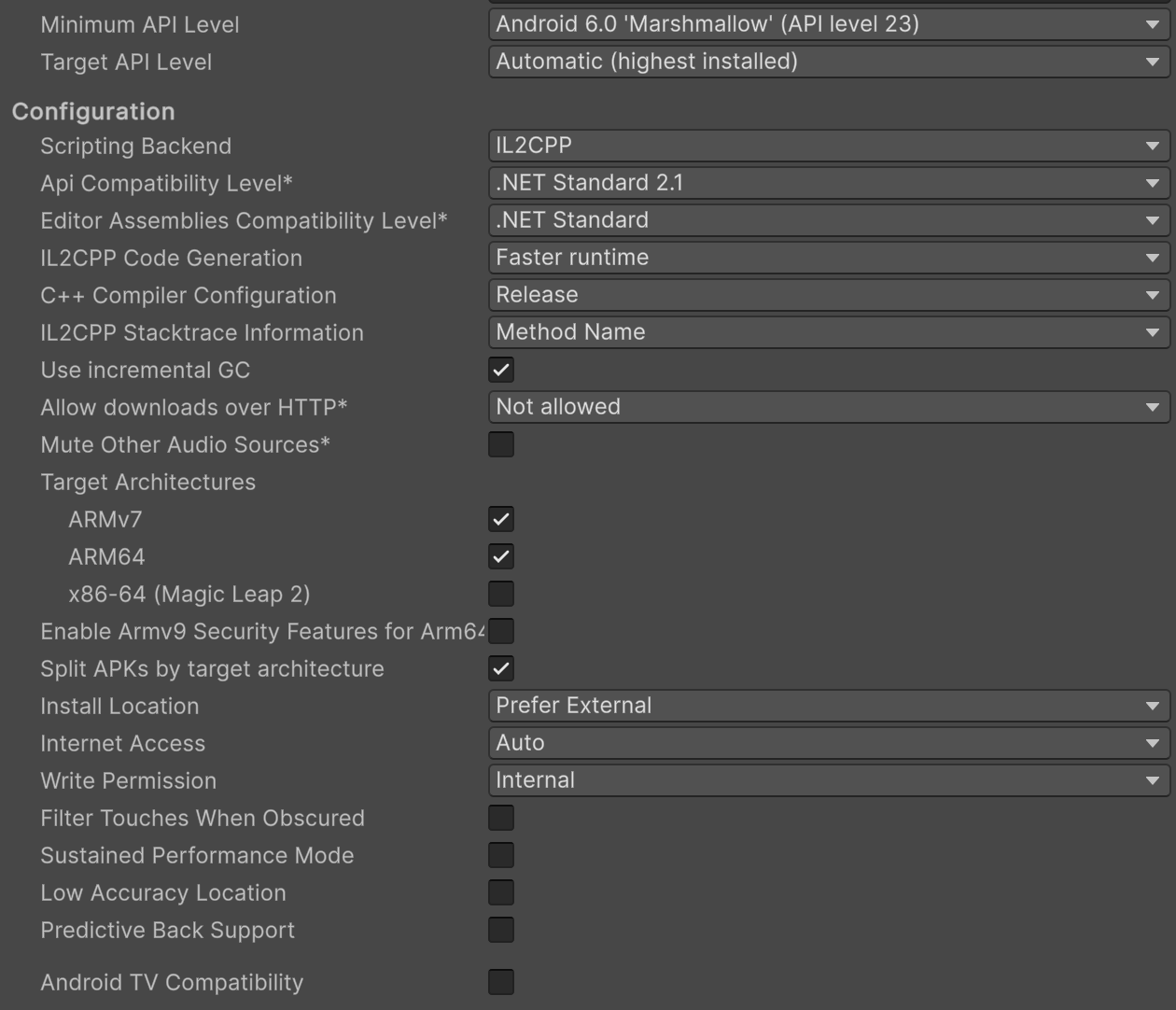Toggle the Use incremental GC checkbox

point(501,370)
